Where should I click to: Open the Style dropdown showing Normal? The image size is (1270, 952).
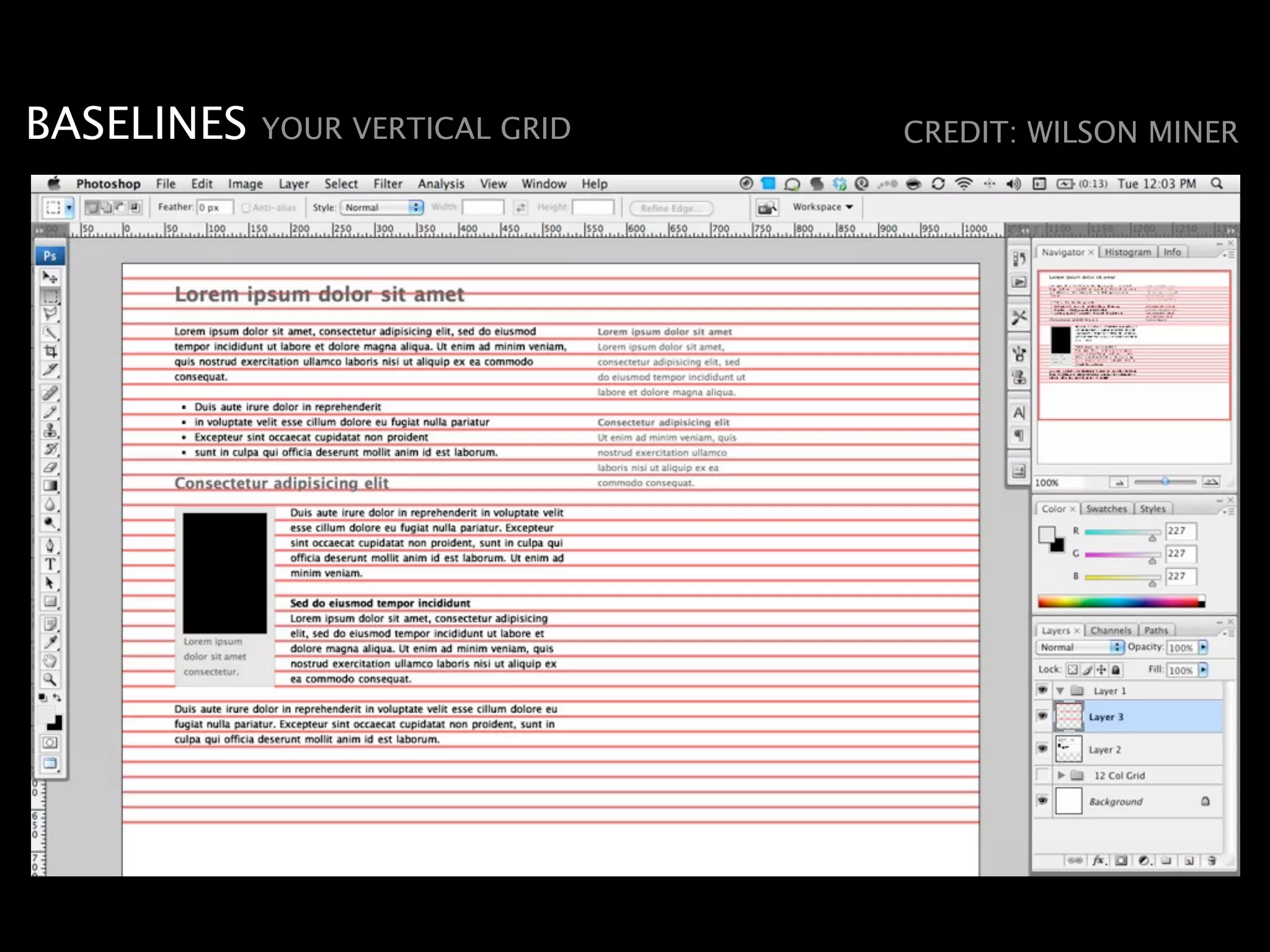click(x=382, y=207)
